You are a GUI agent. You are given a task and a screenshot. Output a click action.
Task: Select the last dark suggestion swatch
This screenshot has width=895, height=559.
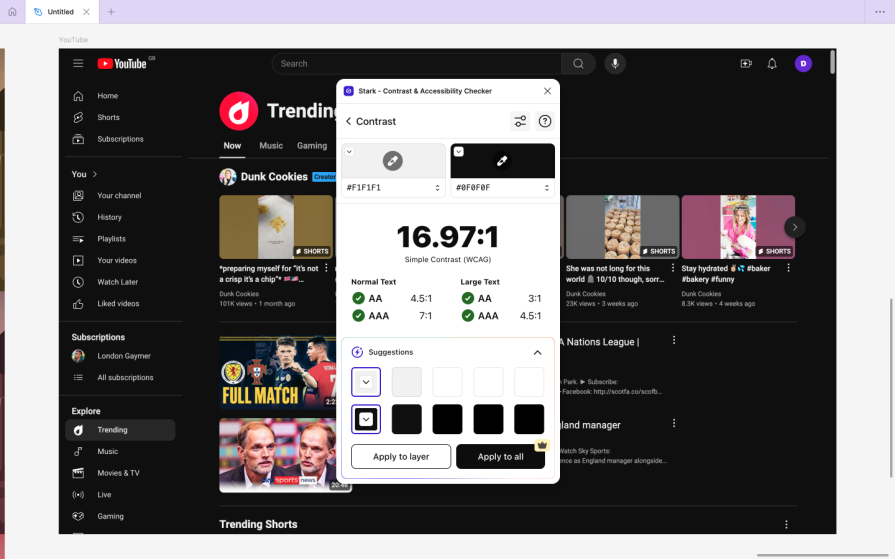(529, 419)
